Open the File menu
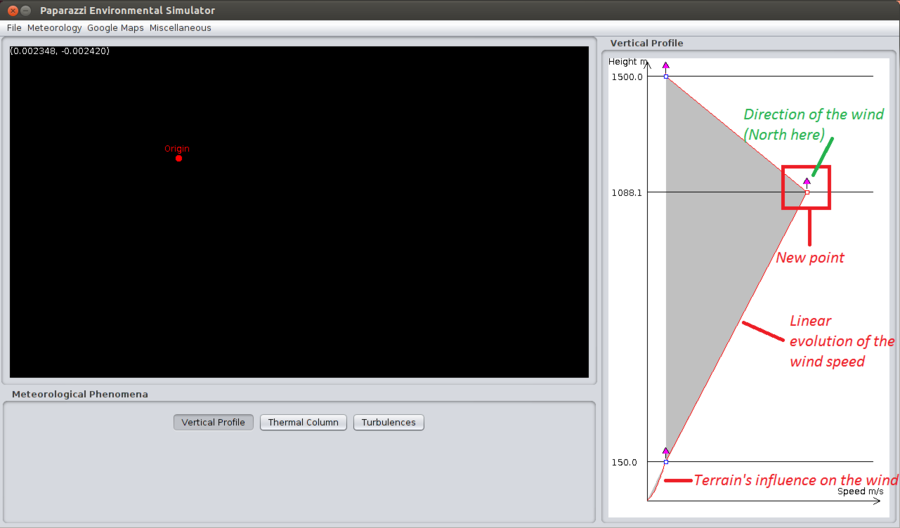 click(x=14, y=28)
